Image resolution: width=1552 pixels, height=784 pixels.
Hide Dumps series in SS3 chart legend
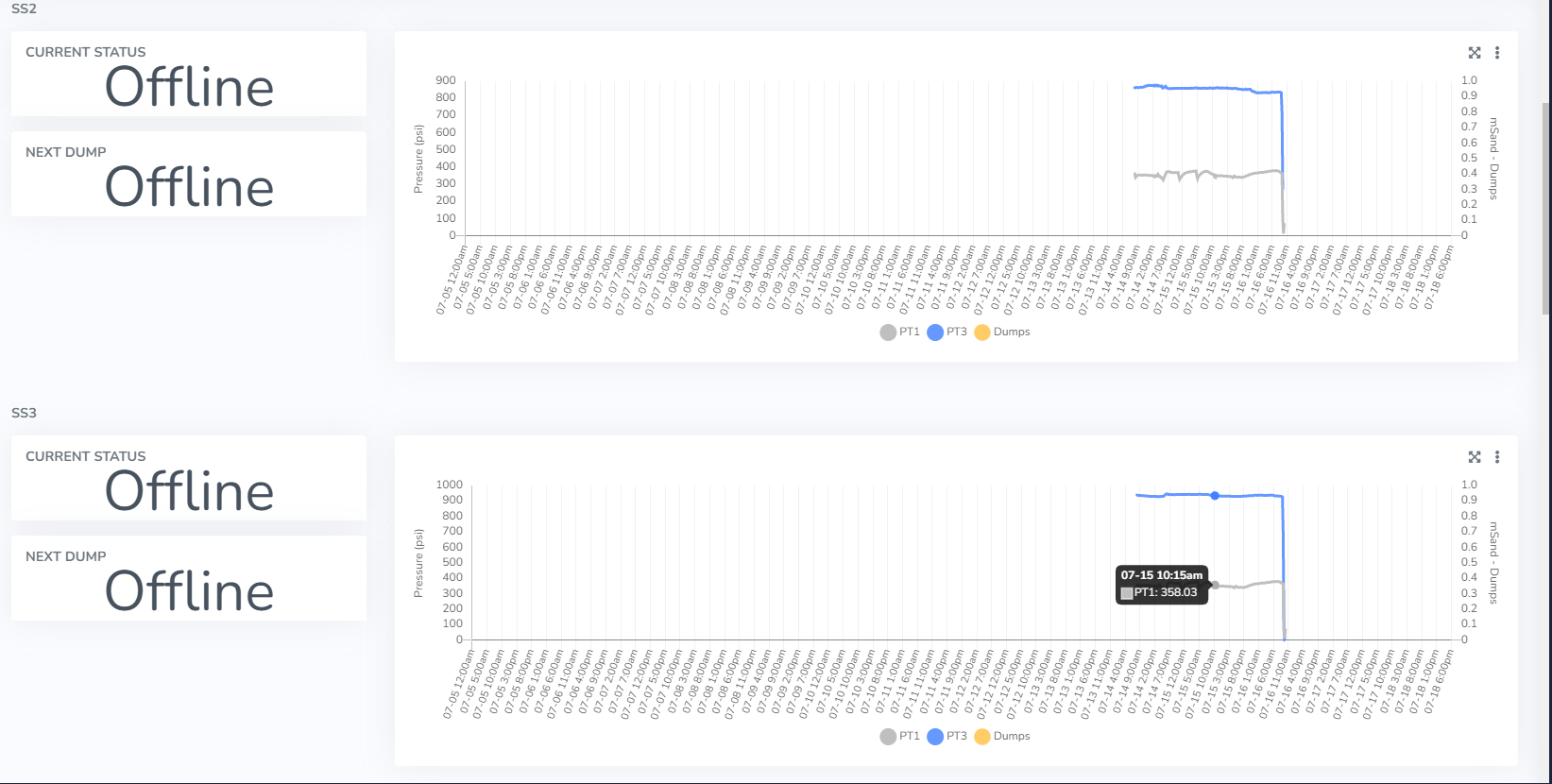coord(1002,737)
